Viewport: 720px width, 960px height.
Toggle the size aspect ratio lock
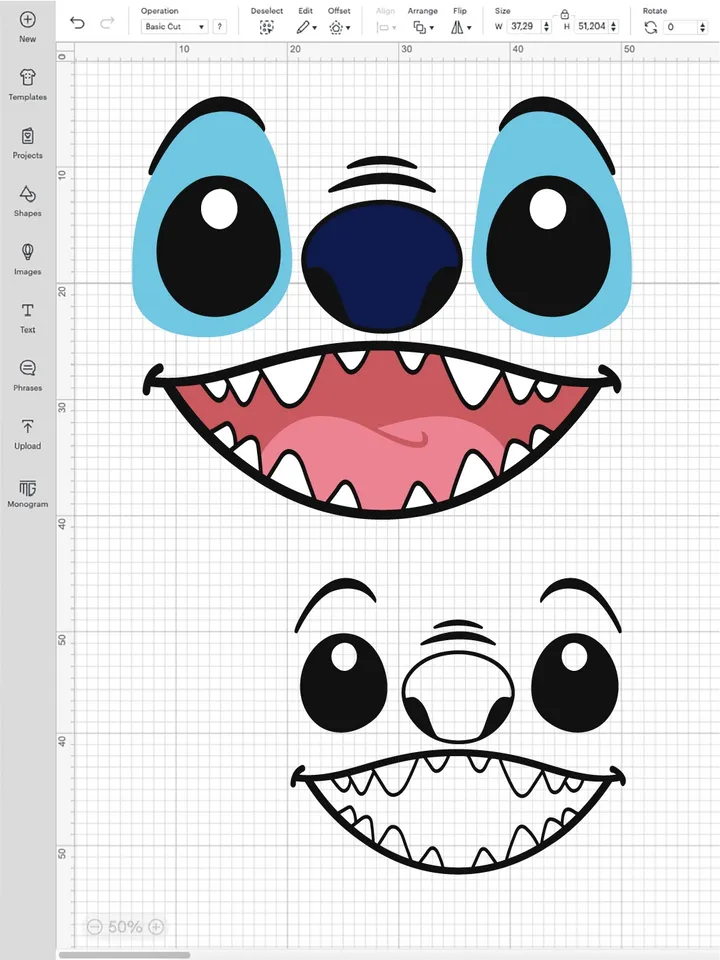click(x=565, y=14)
